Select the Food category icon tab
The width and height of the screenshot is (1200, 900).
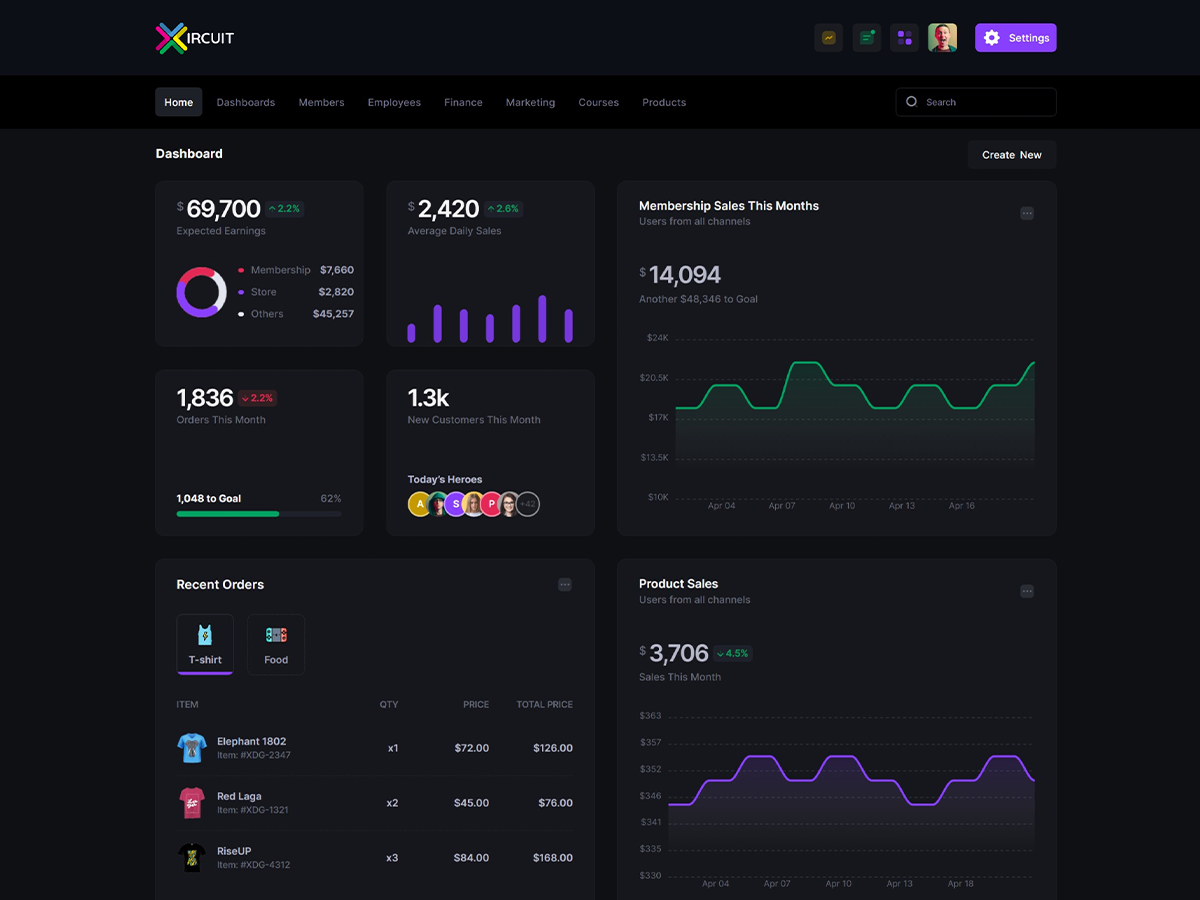[276, 644]
